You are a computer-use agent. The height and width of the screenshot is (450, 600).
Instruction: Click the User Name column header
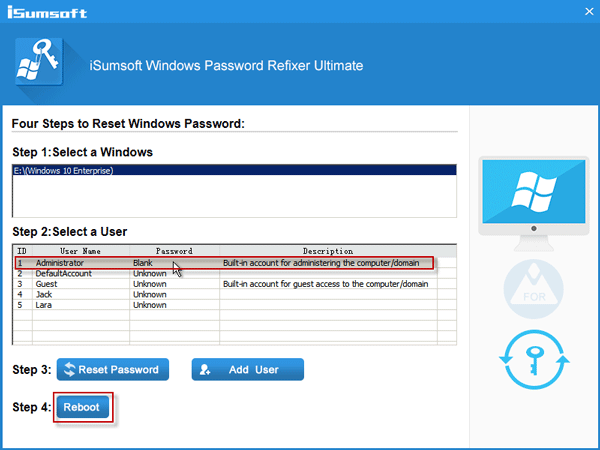[81, 251]
